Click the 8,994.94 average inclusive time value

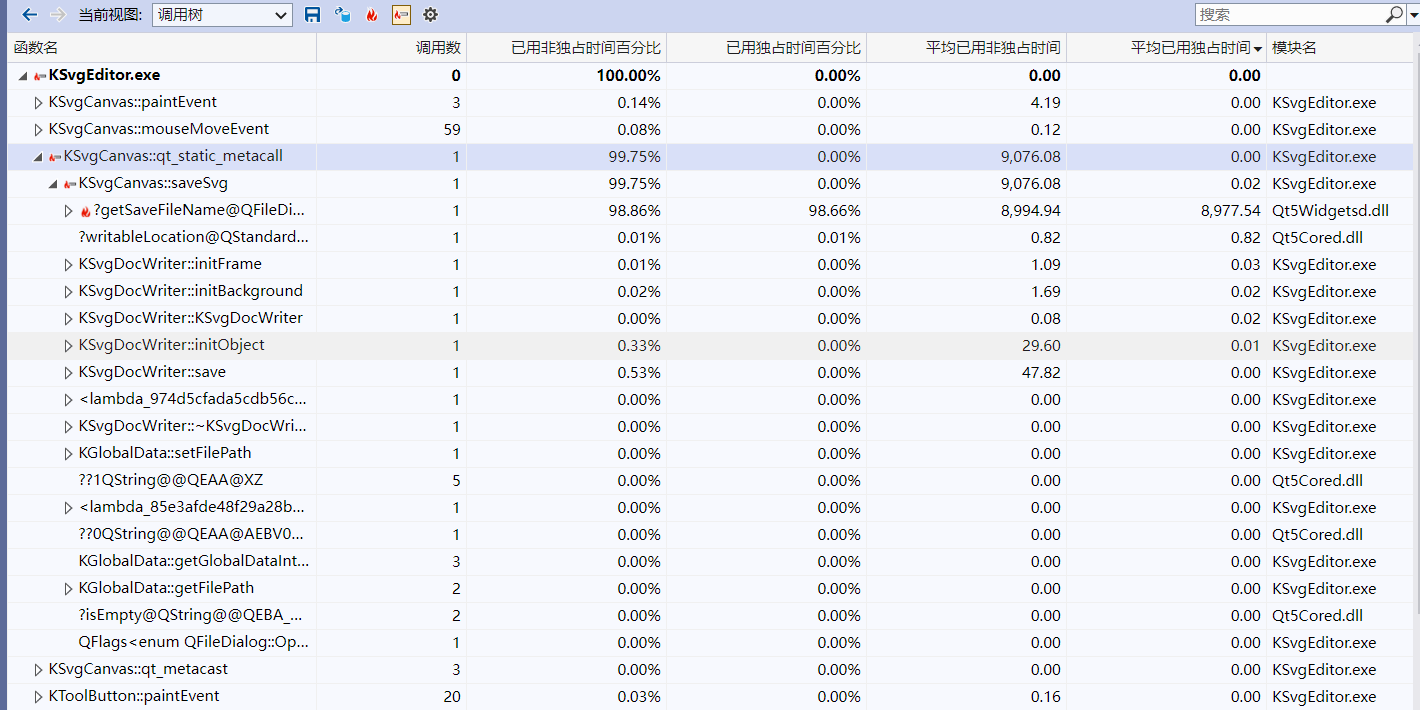point(1031,211)
